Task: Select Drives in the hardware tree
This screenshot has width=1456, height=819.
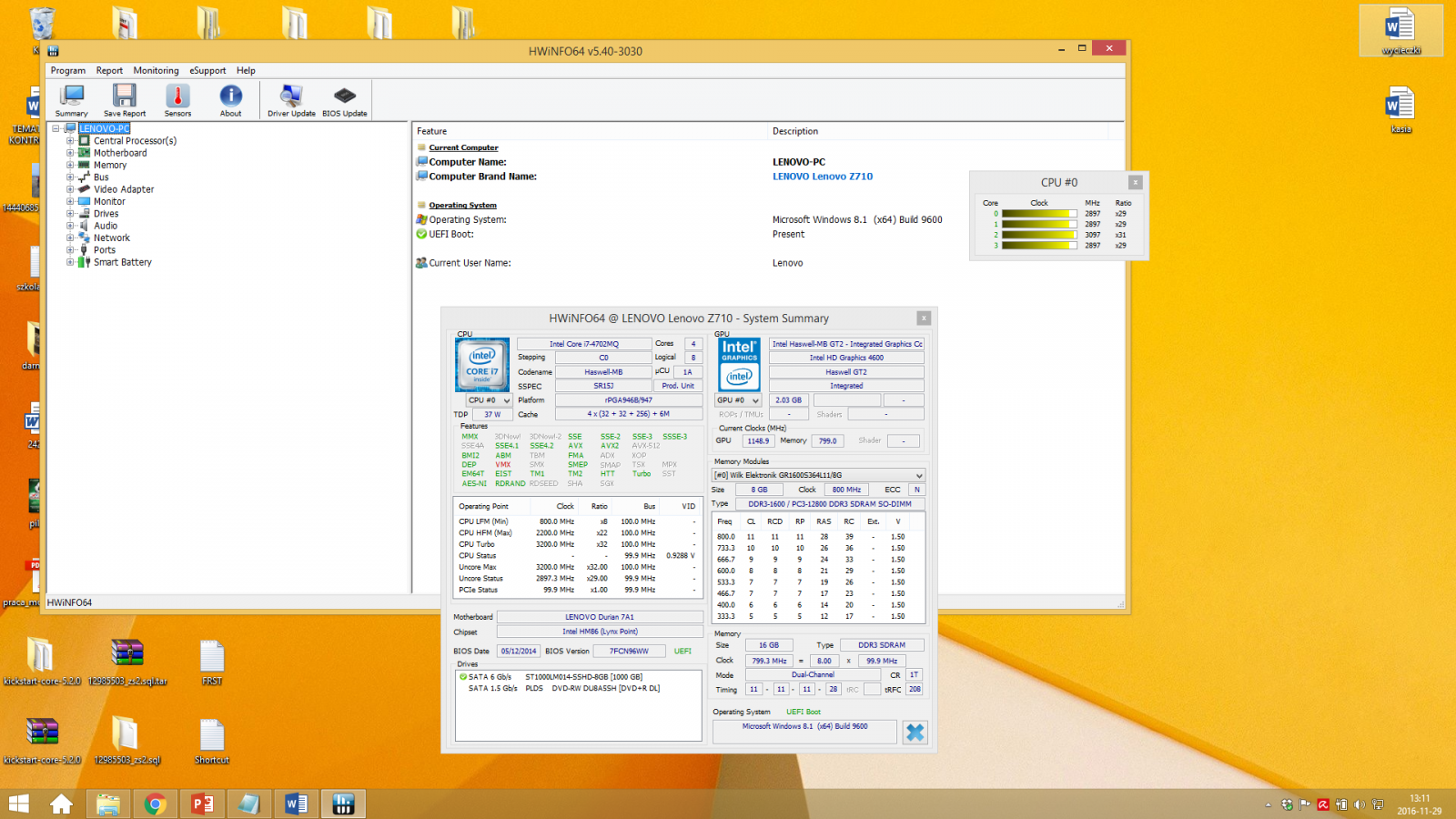Action: point(106,214)
